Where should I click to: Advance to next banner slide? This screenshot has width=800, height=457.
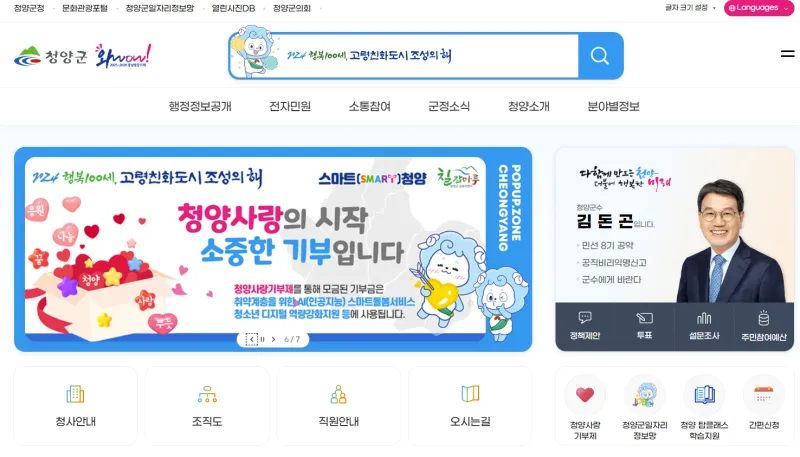(x=273, y=339)
